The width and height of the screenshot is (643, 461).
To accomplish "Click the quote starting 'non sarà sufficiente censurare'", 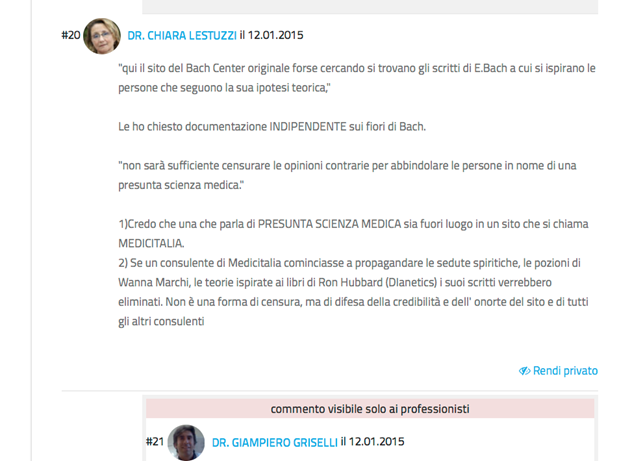I will point(347,176).
